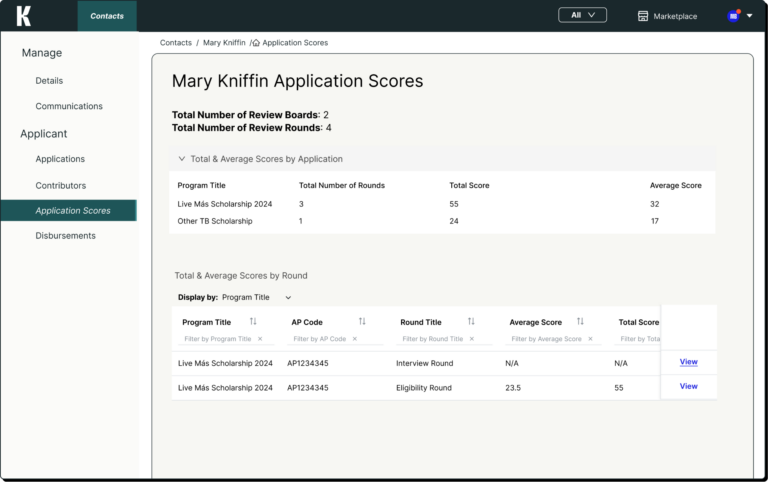Select Application Scores in the sidebar
The image size is (768, 482).
(x=69, y=211)
